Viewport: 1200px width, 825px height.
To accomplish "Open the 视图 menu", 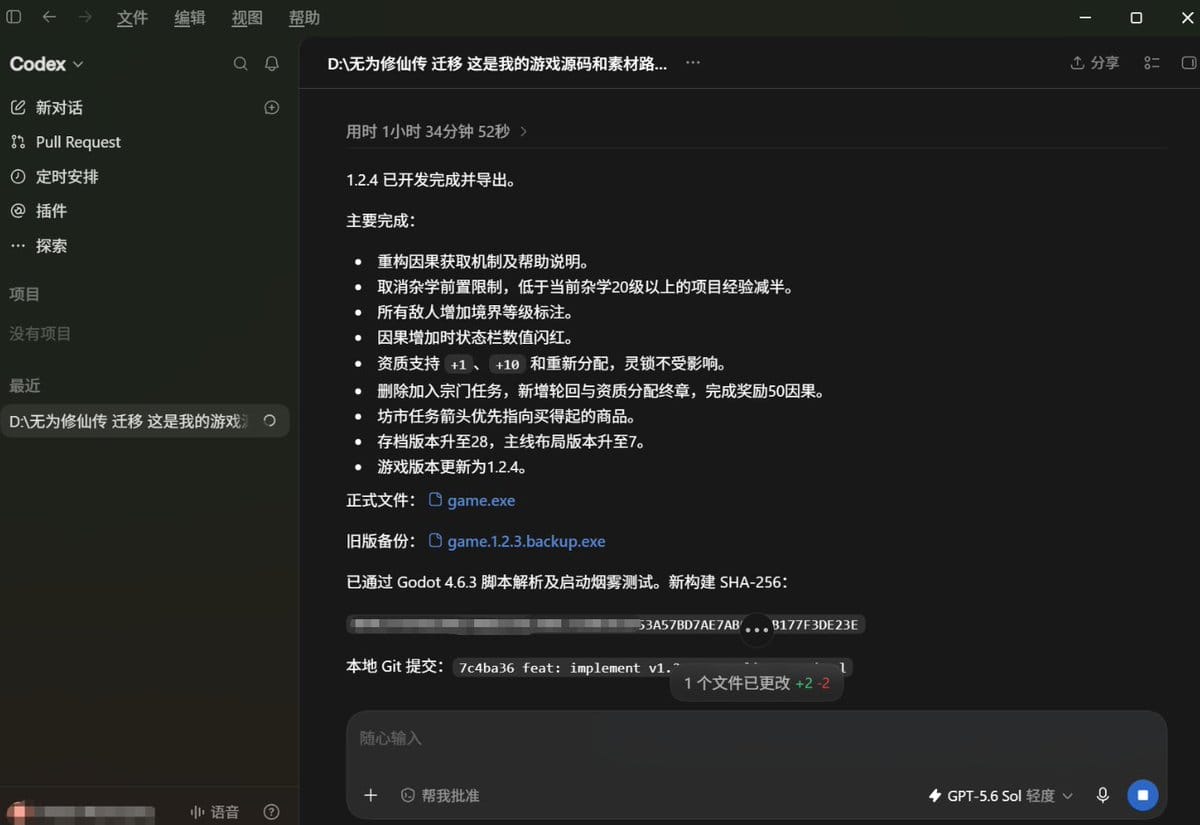I will 247,18.
